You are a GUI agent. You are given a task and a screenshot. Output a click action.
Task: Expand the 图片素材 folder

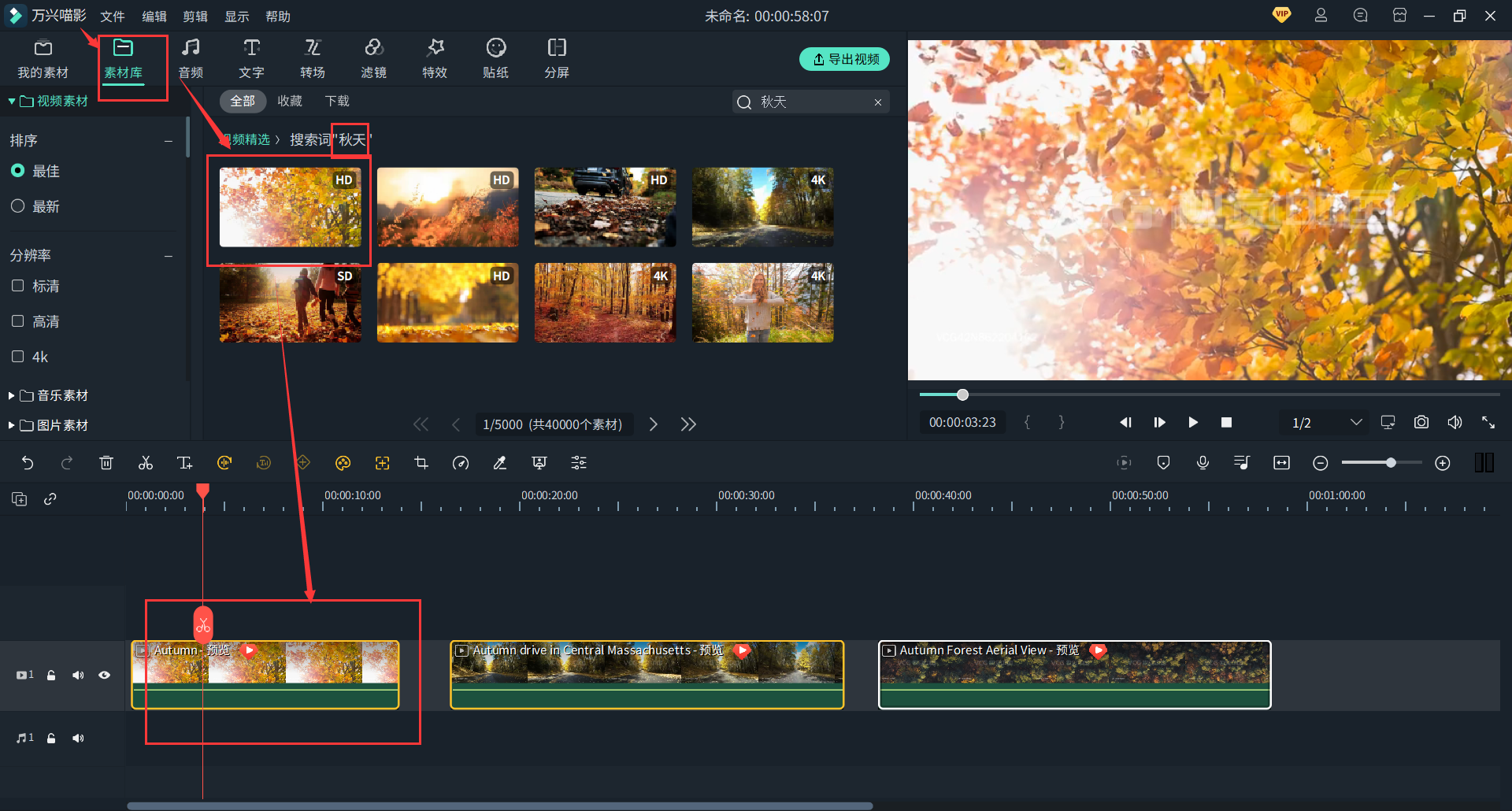[12, 425]
